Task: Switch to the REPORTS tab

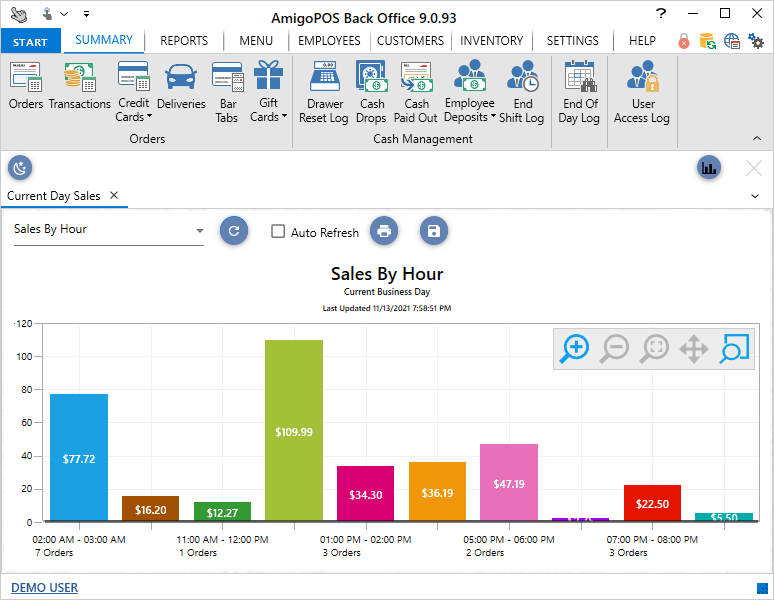Action: coord(184,41)
